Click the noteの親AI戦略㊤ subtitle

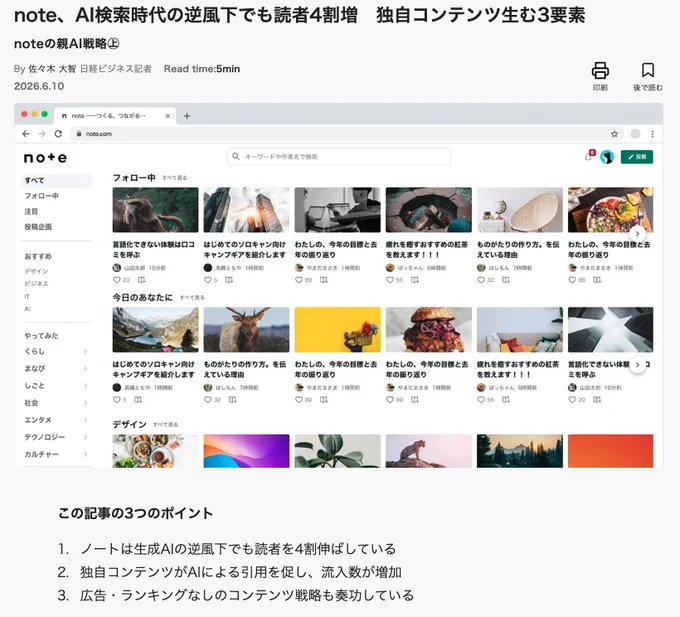[x=66, y=44]
